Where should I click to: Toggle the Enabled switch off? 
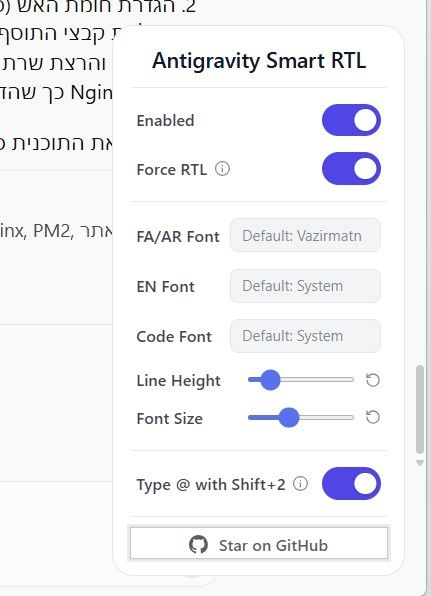click(351, 120)
